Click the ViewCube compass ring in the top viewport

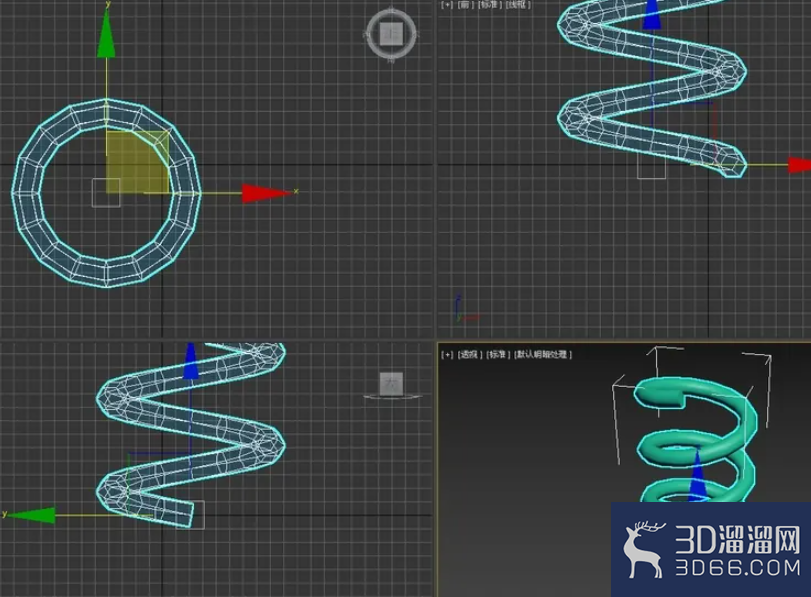pyautogui.click(x=392, y=56)
